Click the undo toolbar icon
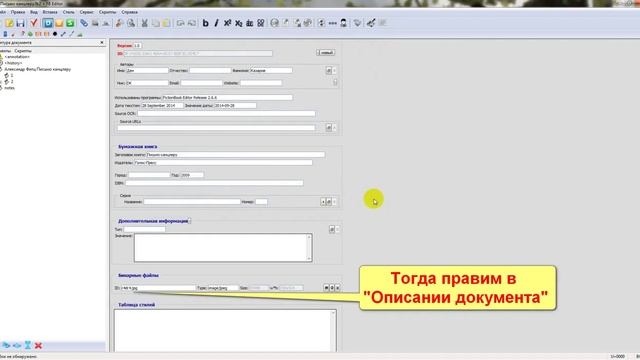Screen dimensions: 640x360 click(x=180, y=23)
